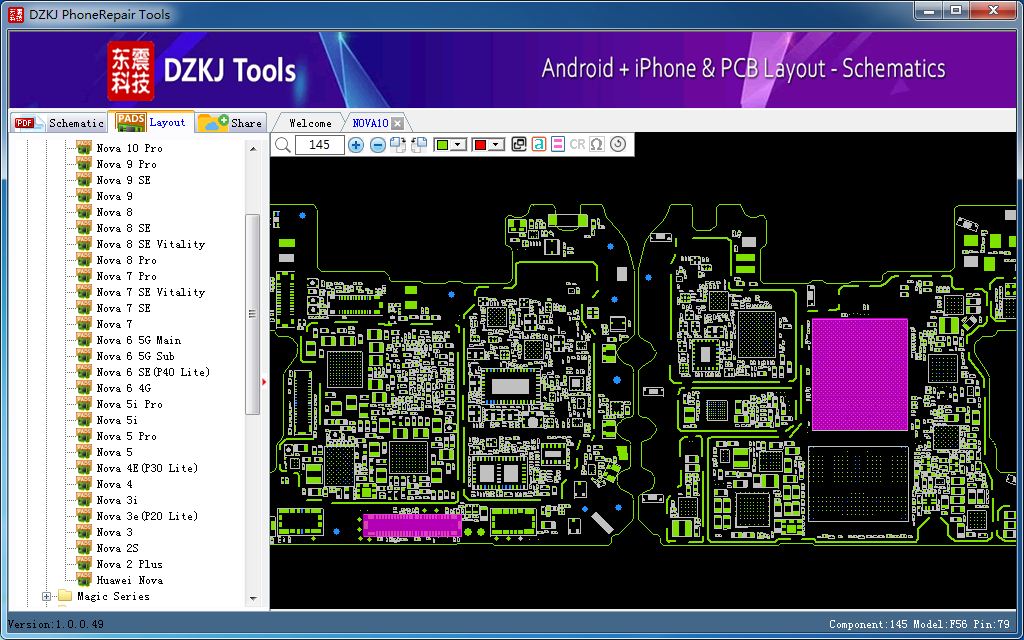Click the PCB icon beside Nova 3i
Screen dimensions: 1024x640
coord(84,500)
